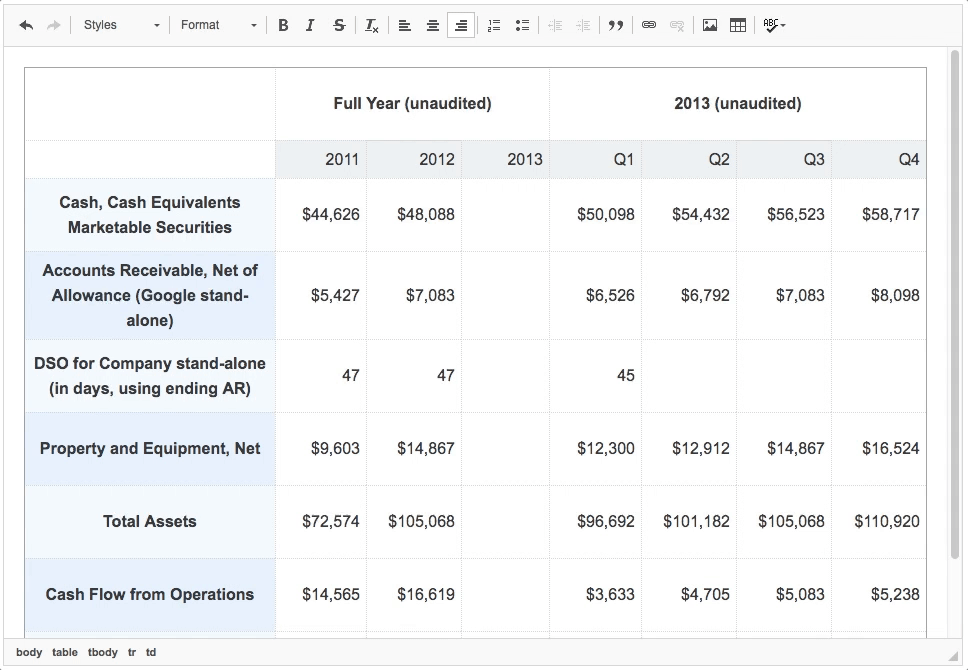The image size is (968, 670).
Task: Click the Remove Format icon
Action: 371,25
